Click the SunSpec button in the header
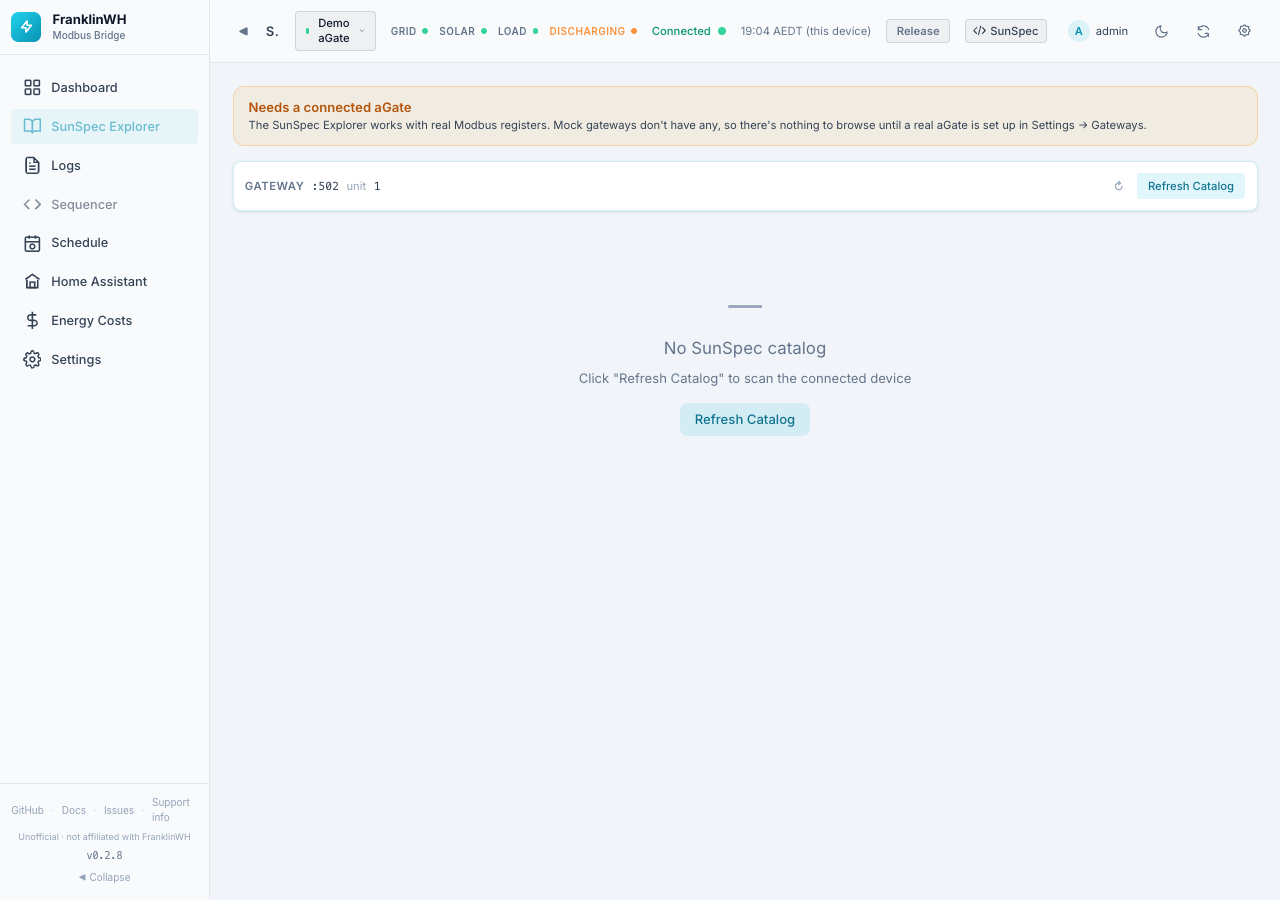1280x900 pixels. 1006,31
